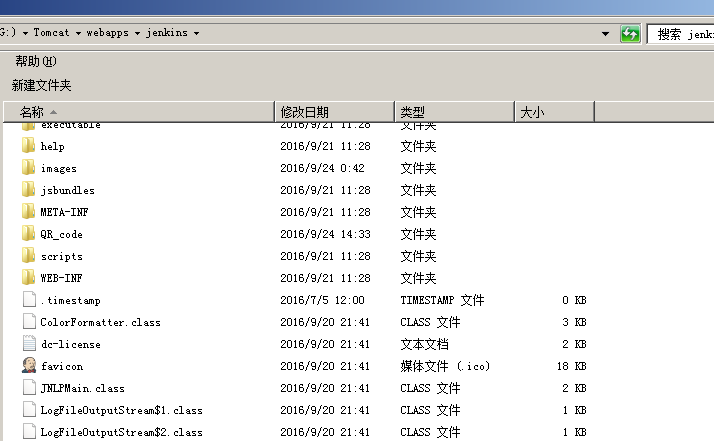Click the QR_code date 2016/9/24 14:33

tap(325, 234)
